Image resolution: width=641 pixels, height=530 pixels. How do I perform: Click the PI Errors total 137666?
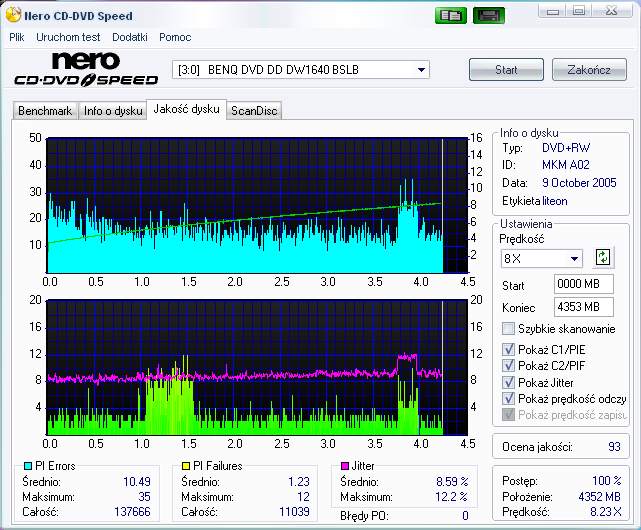(x=132, y=512)
